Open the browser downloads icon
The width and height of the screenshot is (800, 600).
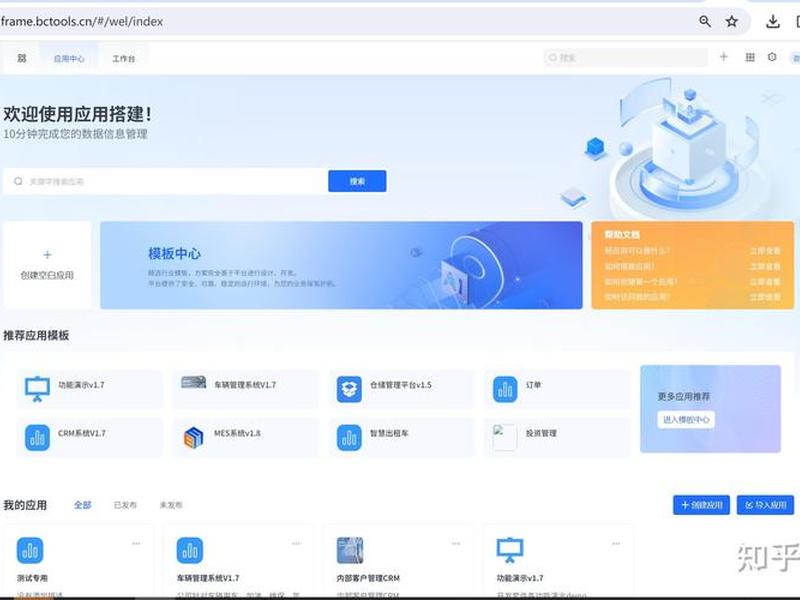(x=772, y=21)
